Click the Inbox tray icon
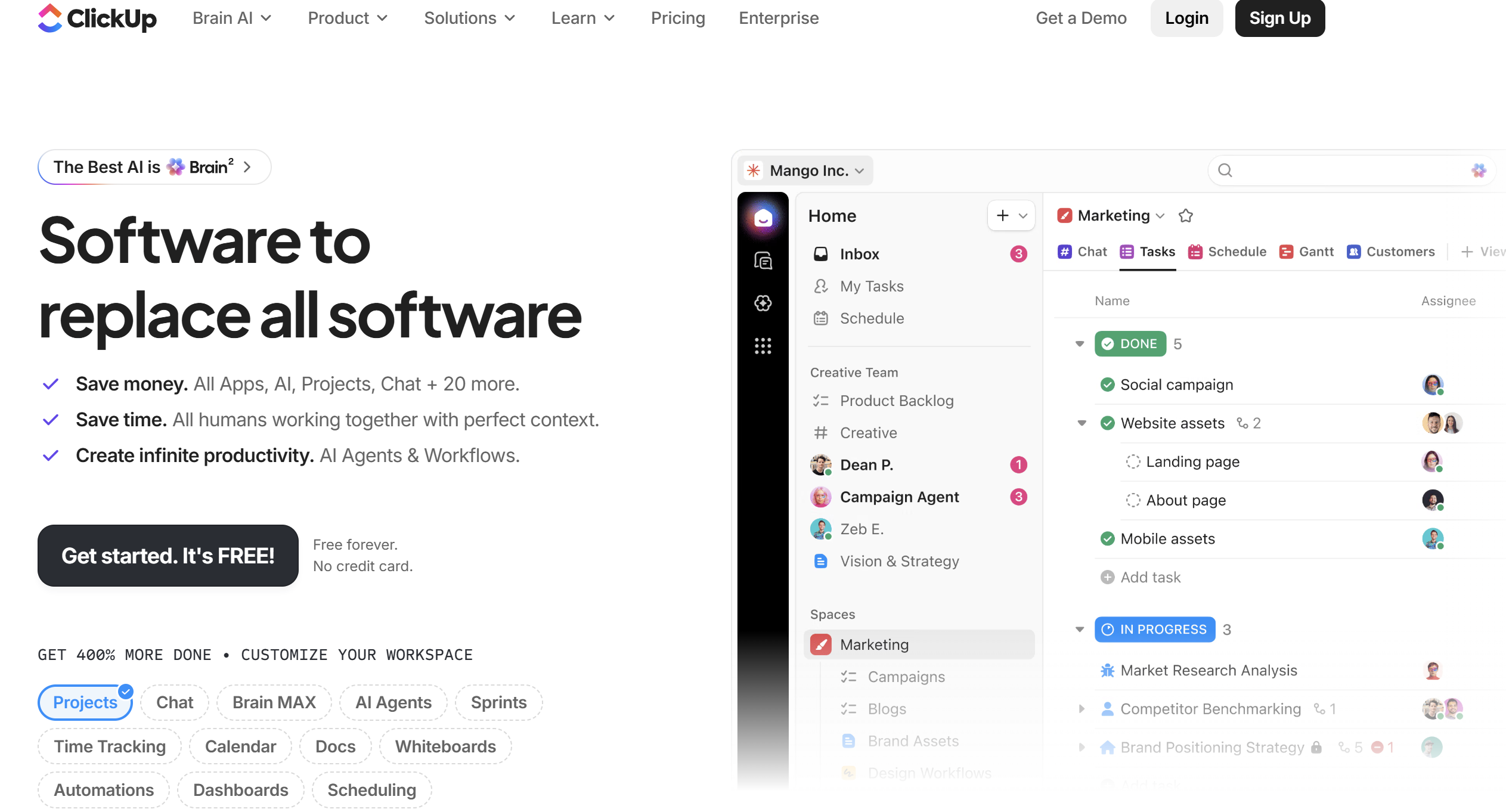Image resolution: width=1506 pixels, height=812 pixels. (821, 254)
